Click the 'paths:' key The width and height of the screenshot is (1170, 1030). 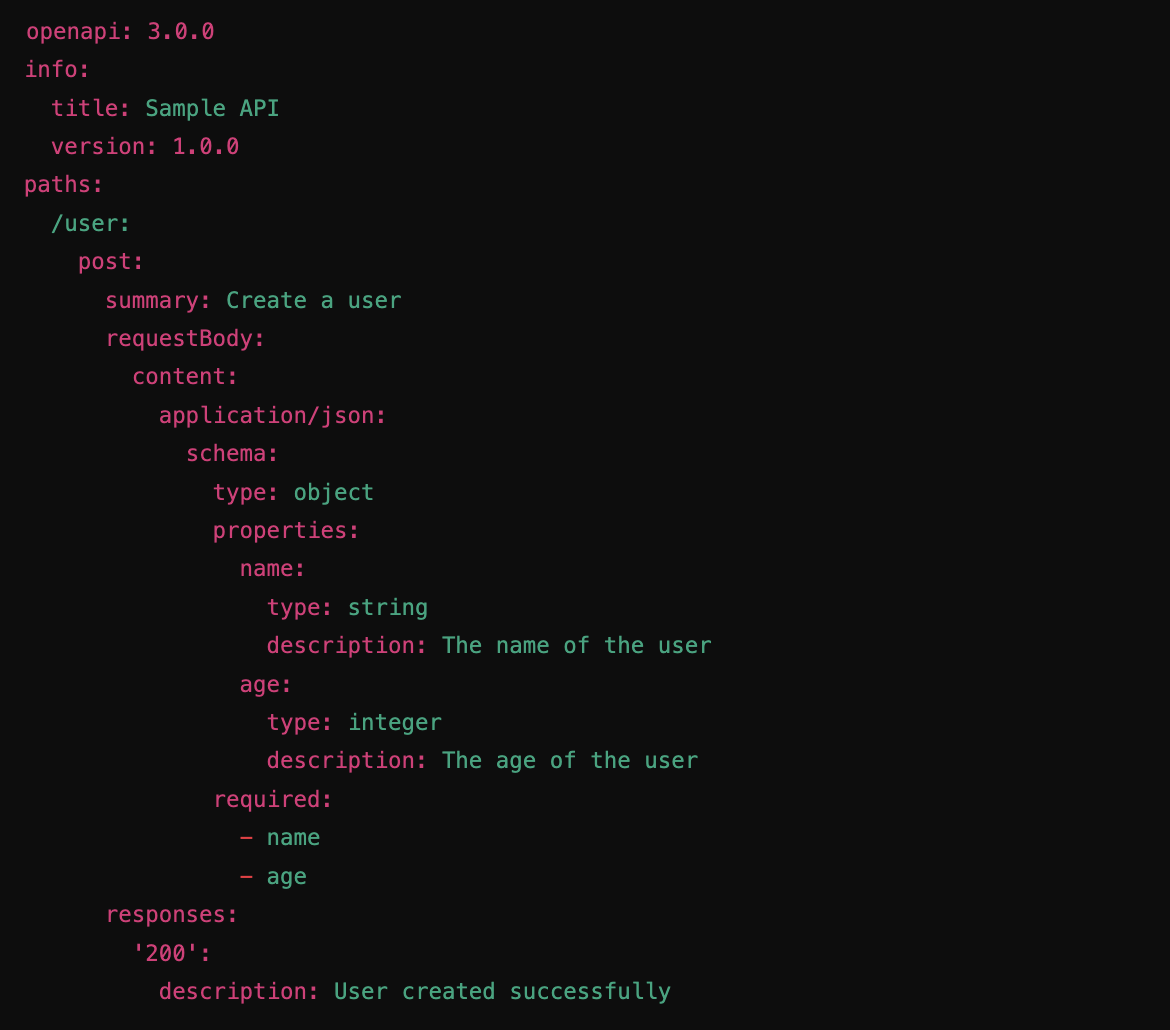pyautogui.click(x=63, y=185)
